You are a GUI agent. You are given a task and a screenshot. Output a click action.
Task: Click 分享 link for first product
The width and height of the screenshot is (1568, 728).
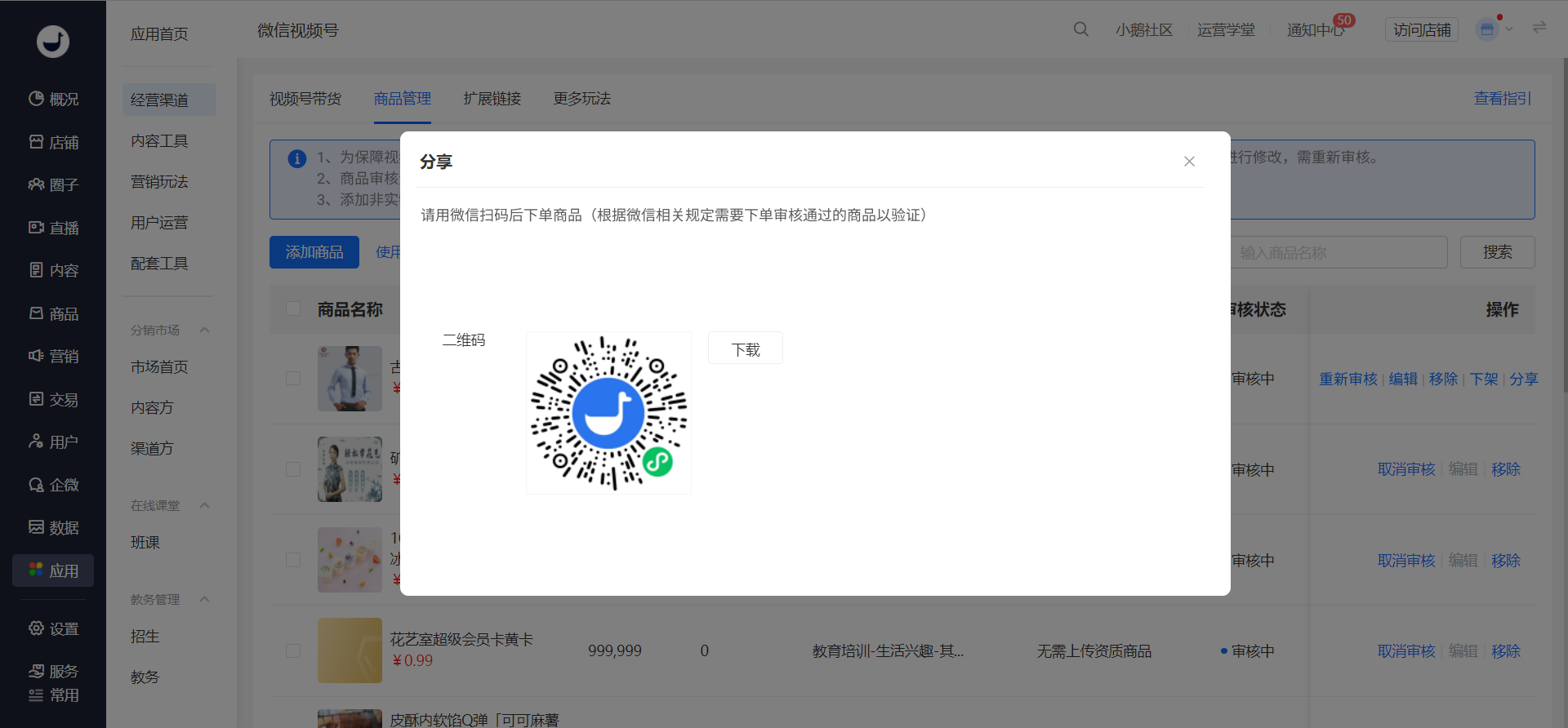click(1524, 379)
